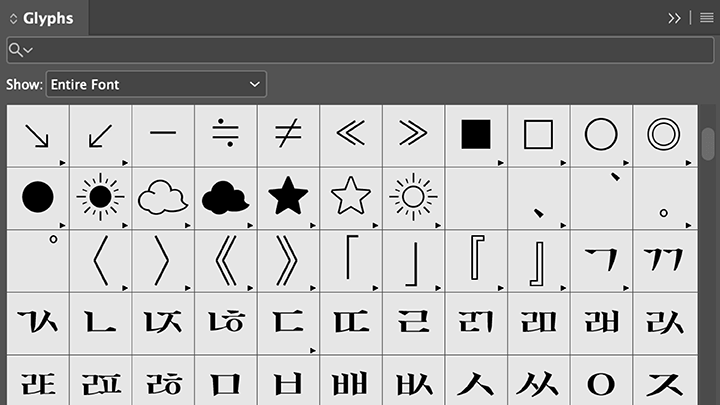
Task: Insert the outlined cloud glyph
Action: 163,198
